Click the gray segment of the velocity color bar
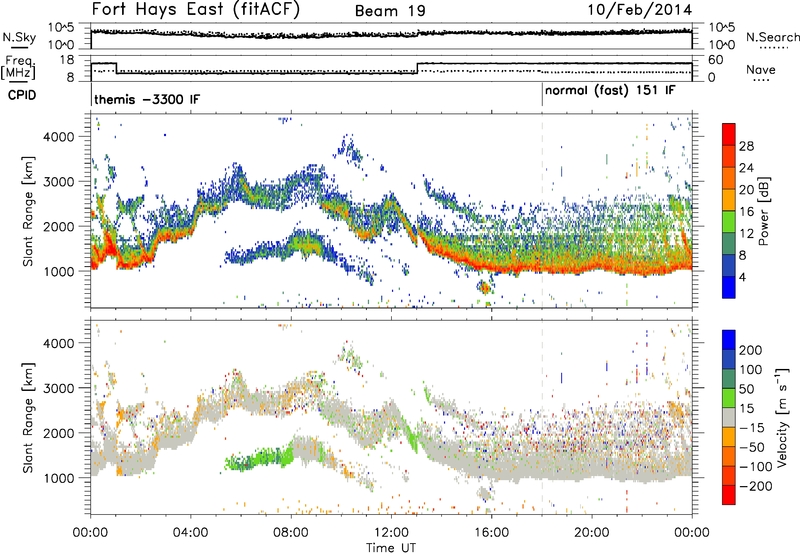800x554 pixels. [x=729, y=418]
